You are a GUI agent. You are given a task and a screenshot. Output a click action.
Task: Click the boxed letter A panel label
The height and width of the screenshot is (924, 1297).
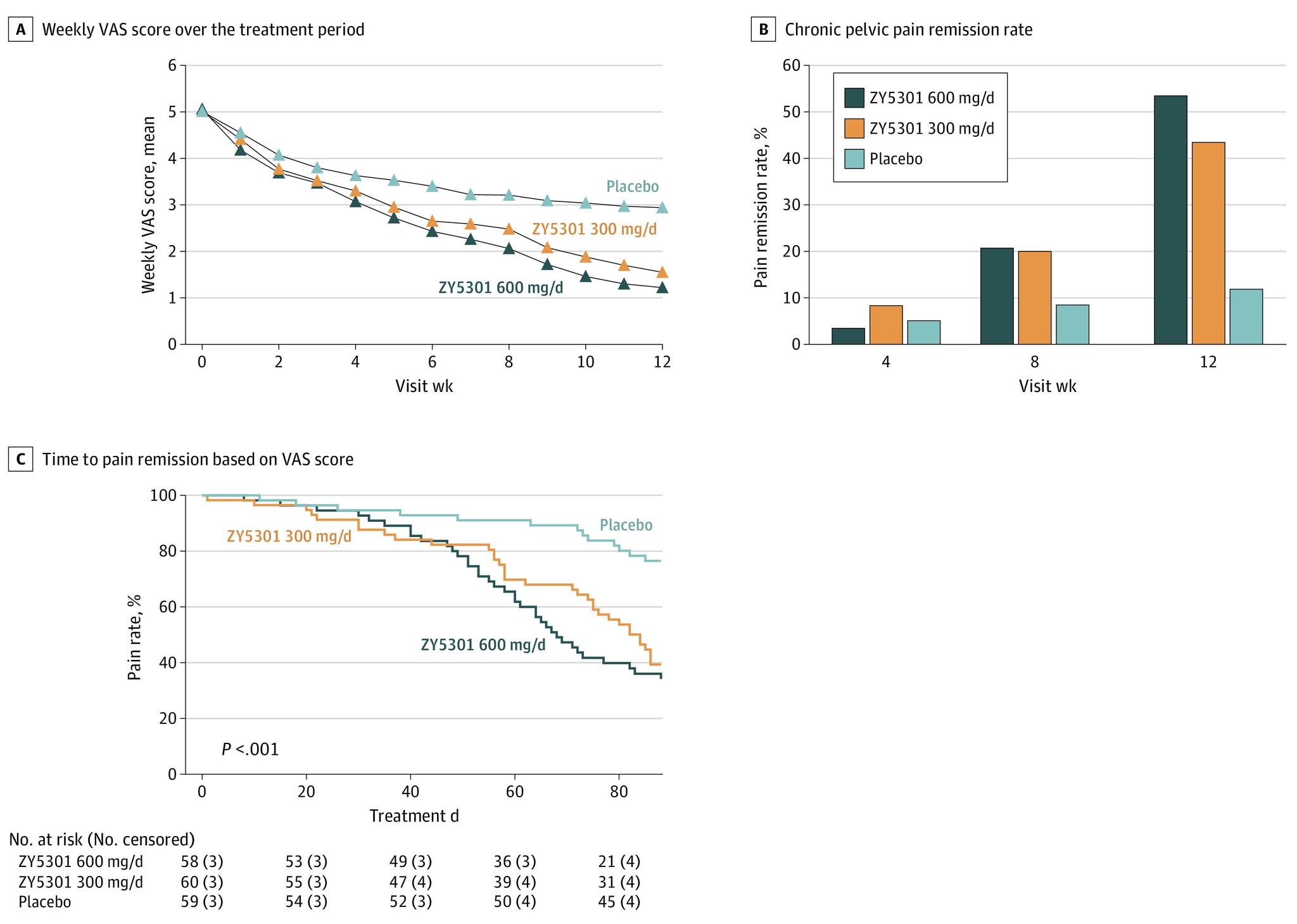[x=20, y=30]
